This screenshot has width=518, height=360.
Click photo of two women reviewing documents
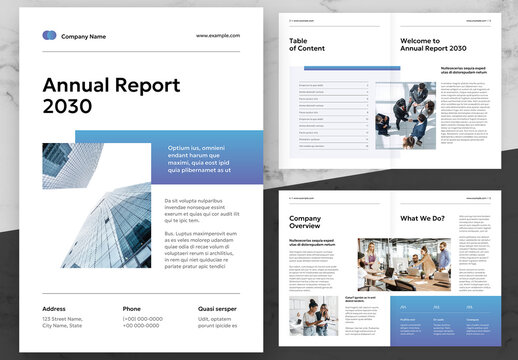coord(314,316)
